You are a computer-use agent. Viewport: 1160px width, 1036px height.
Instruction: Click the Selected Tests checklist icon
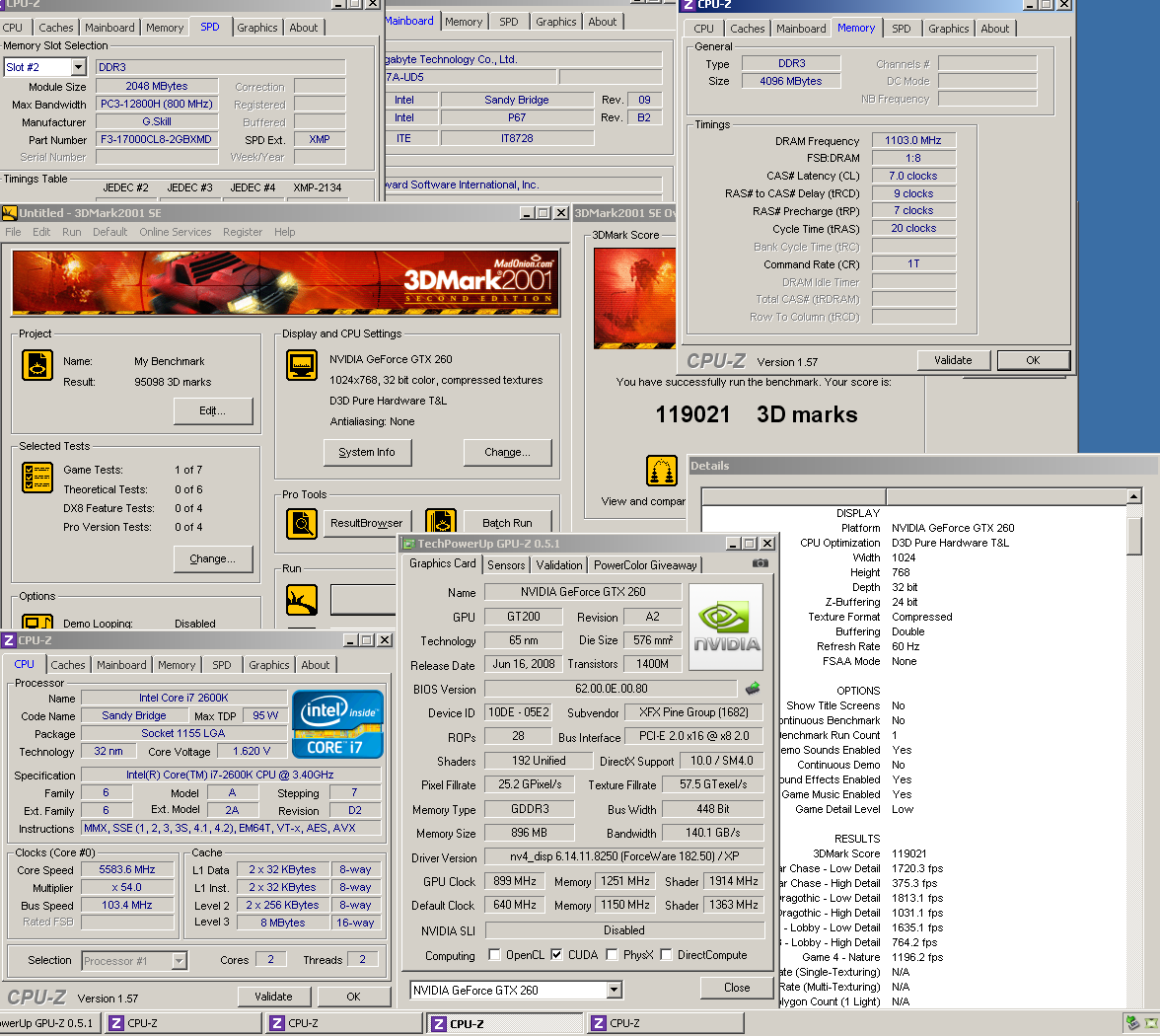coord(37,478)
